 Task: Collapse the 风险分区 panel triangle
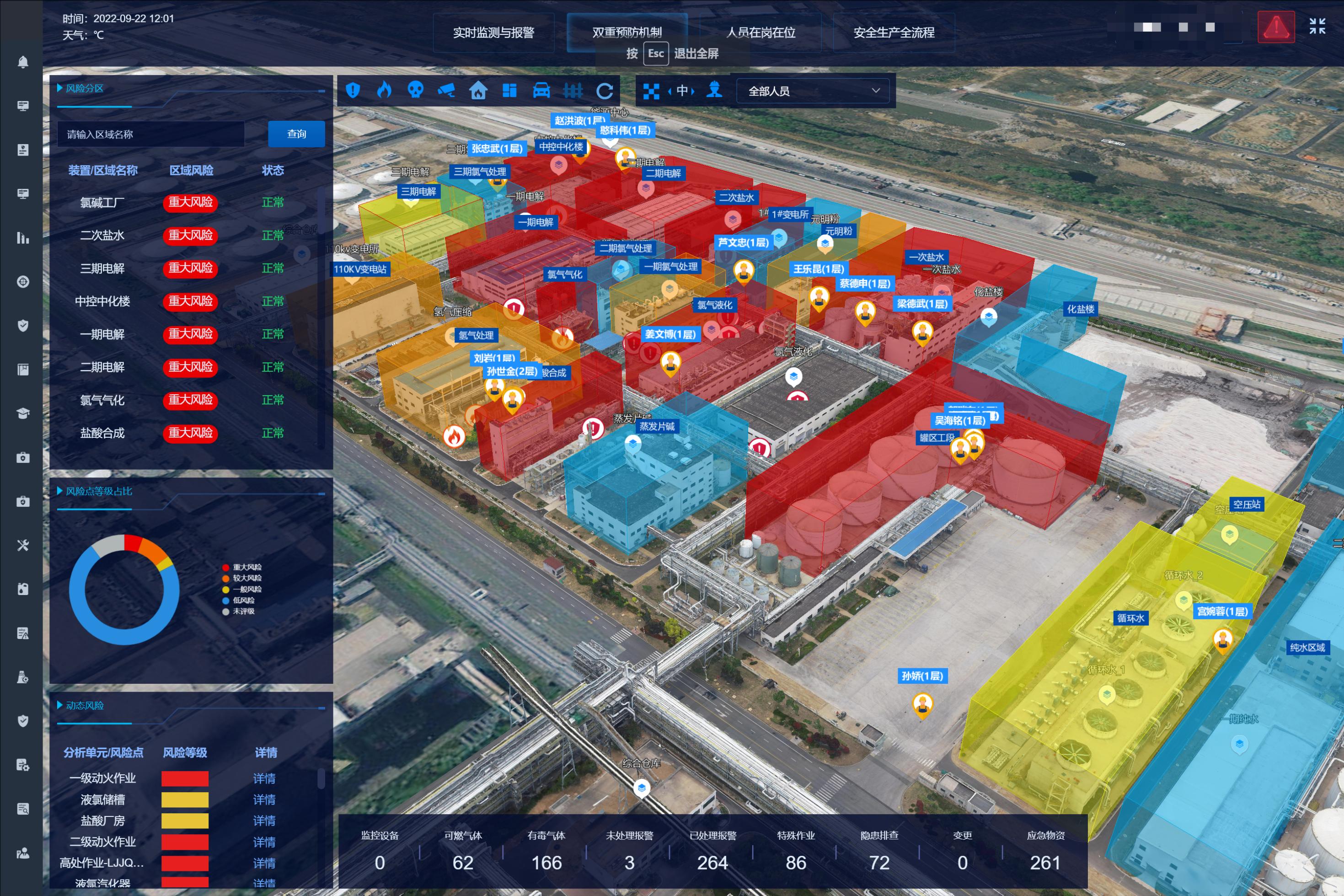click(x=59, y=88)
